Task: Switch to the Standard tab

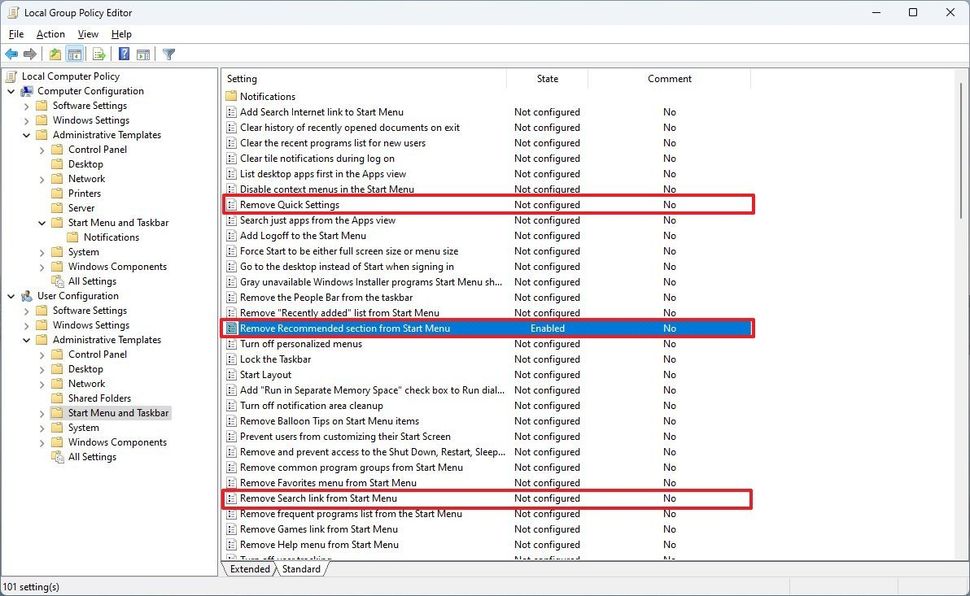Action: 301,568
